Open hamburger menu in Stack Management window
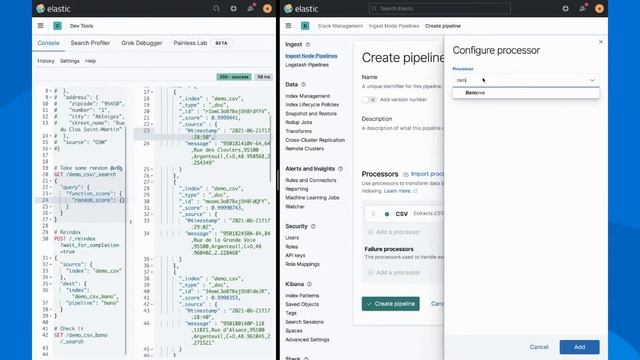640x360 pixels. [289, 26]
